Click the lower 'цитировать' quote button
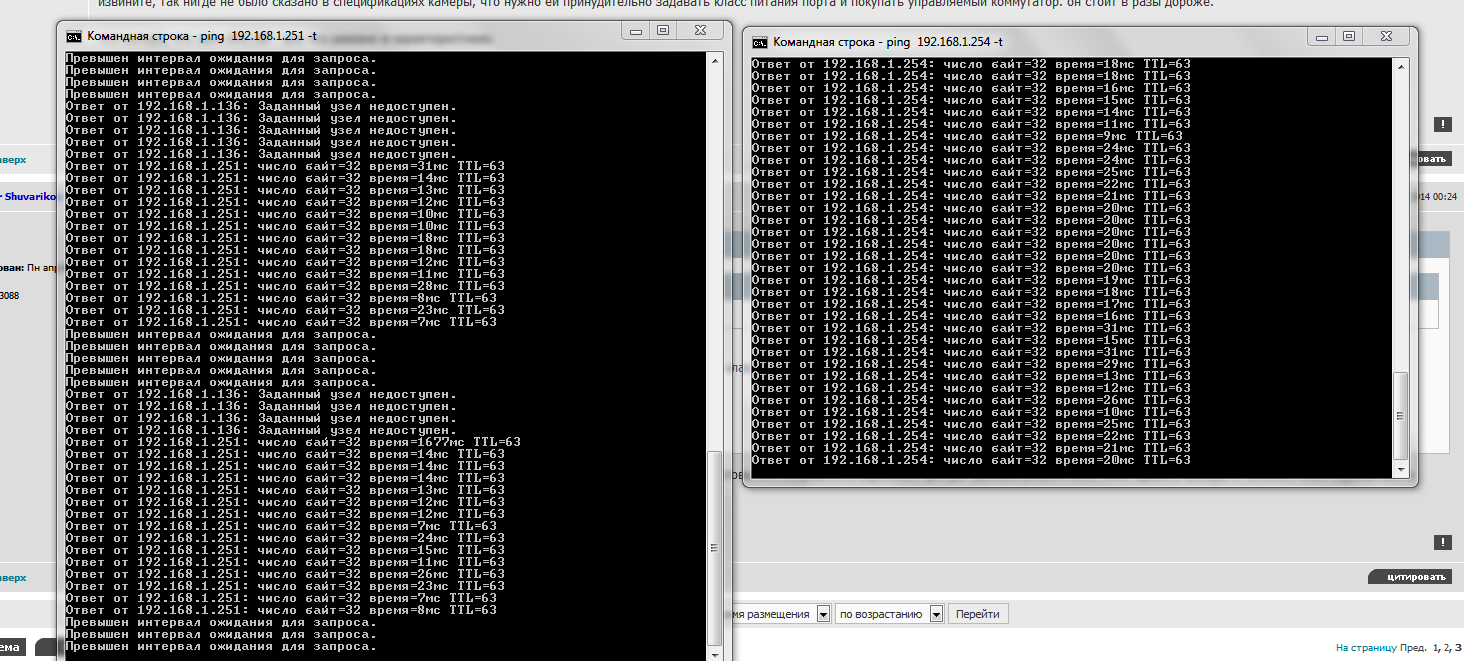This screenshot has height=661, width=1469. [x=1410, y=577]
